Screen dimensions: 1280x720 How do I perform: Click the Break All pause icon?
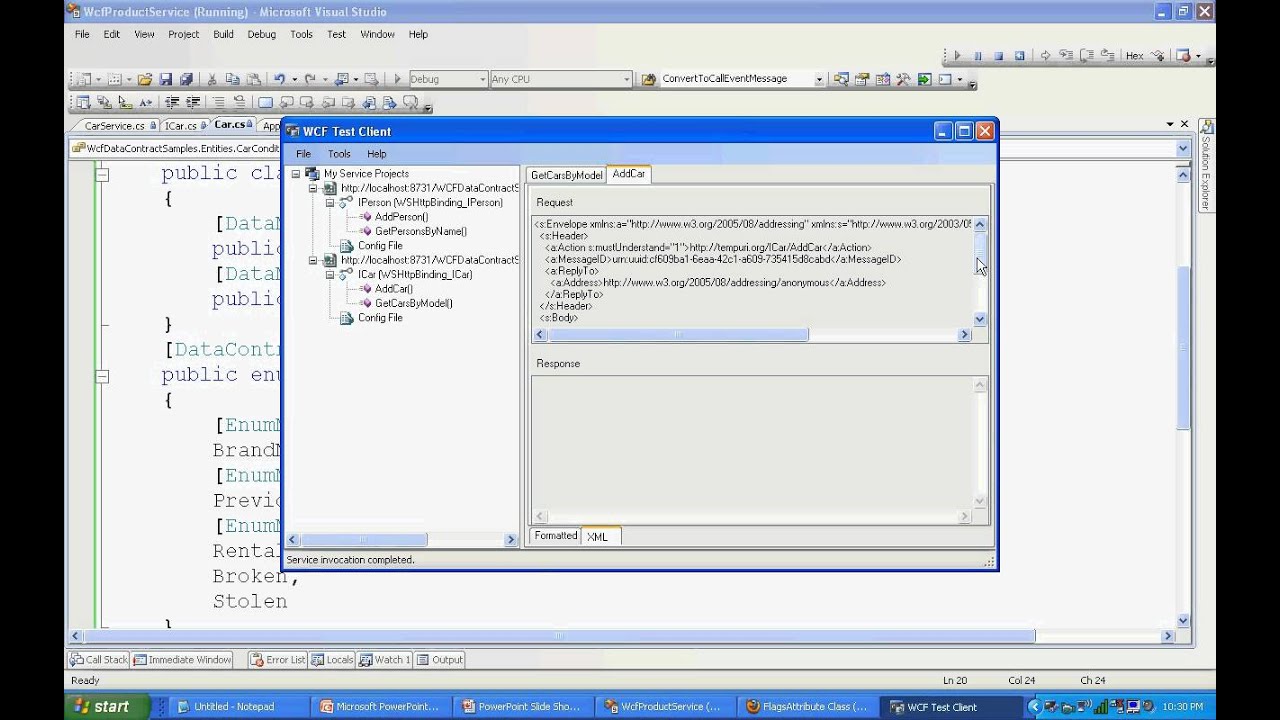(x=978, y=56)
